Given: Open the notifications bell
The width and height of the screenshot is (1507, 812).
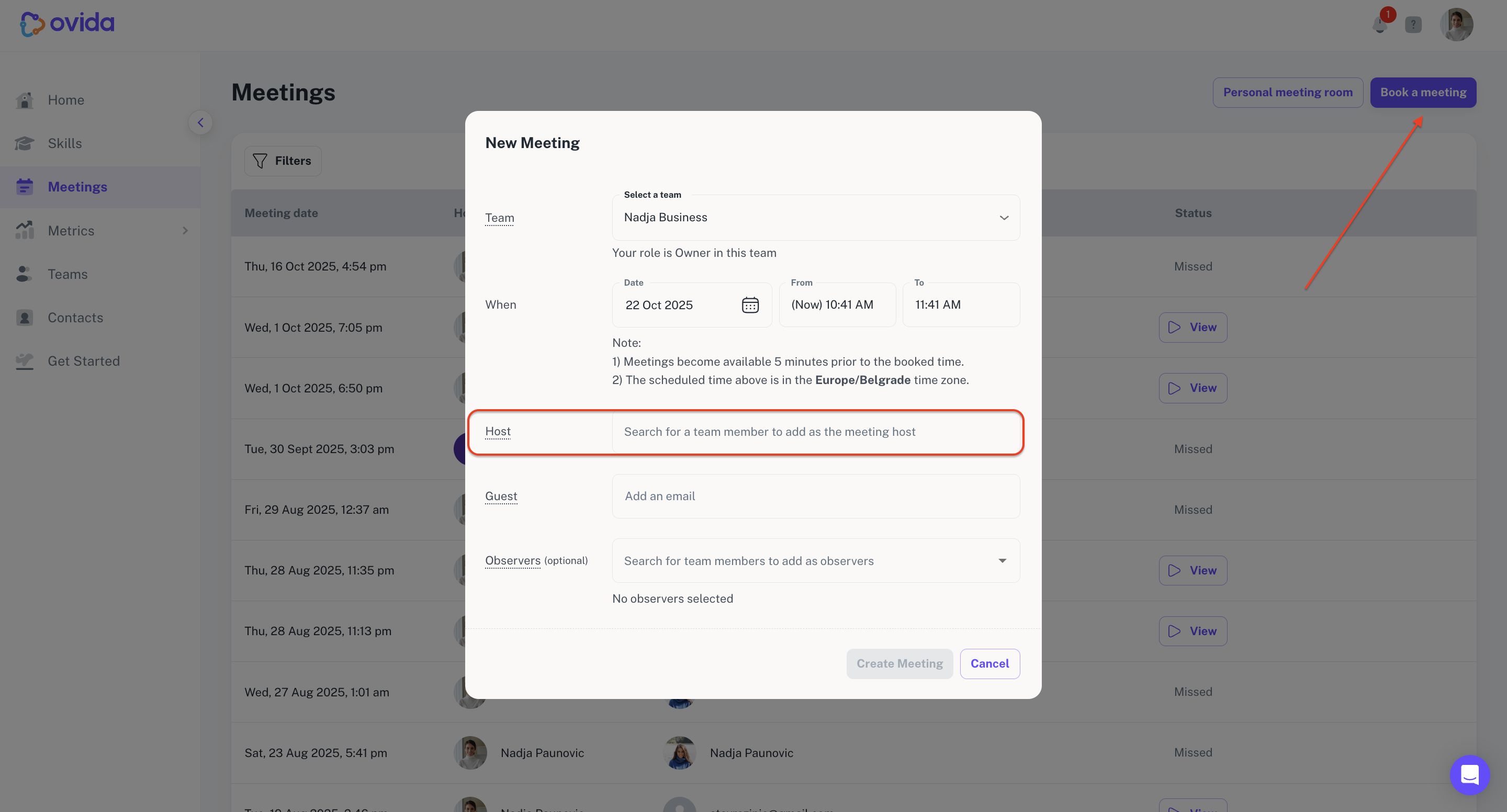Looking at the screenshot, I should click(1380, 25).
